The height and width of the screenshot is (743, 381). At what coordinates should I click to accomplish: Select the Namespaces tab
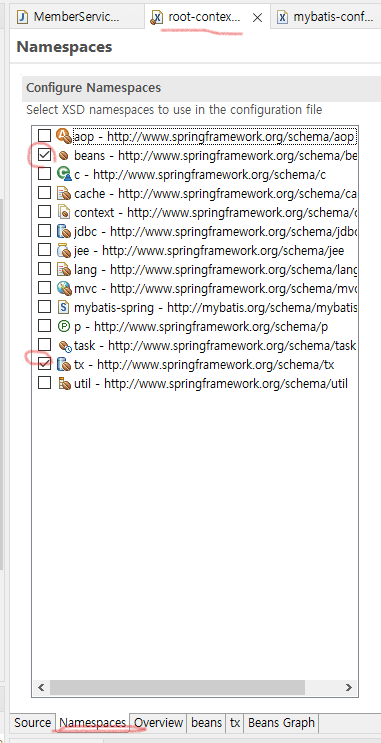[x=93, y=723]
